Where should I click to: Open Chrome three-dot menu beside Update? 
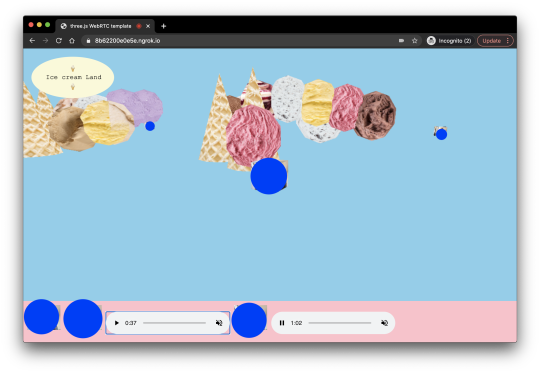[x=508, y=41]
